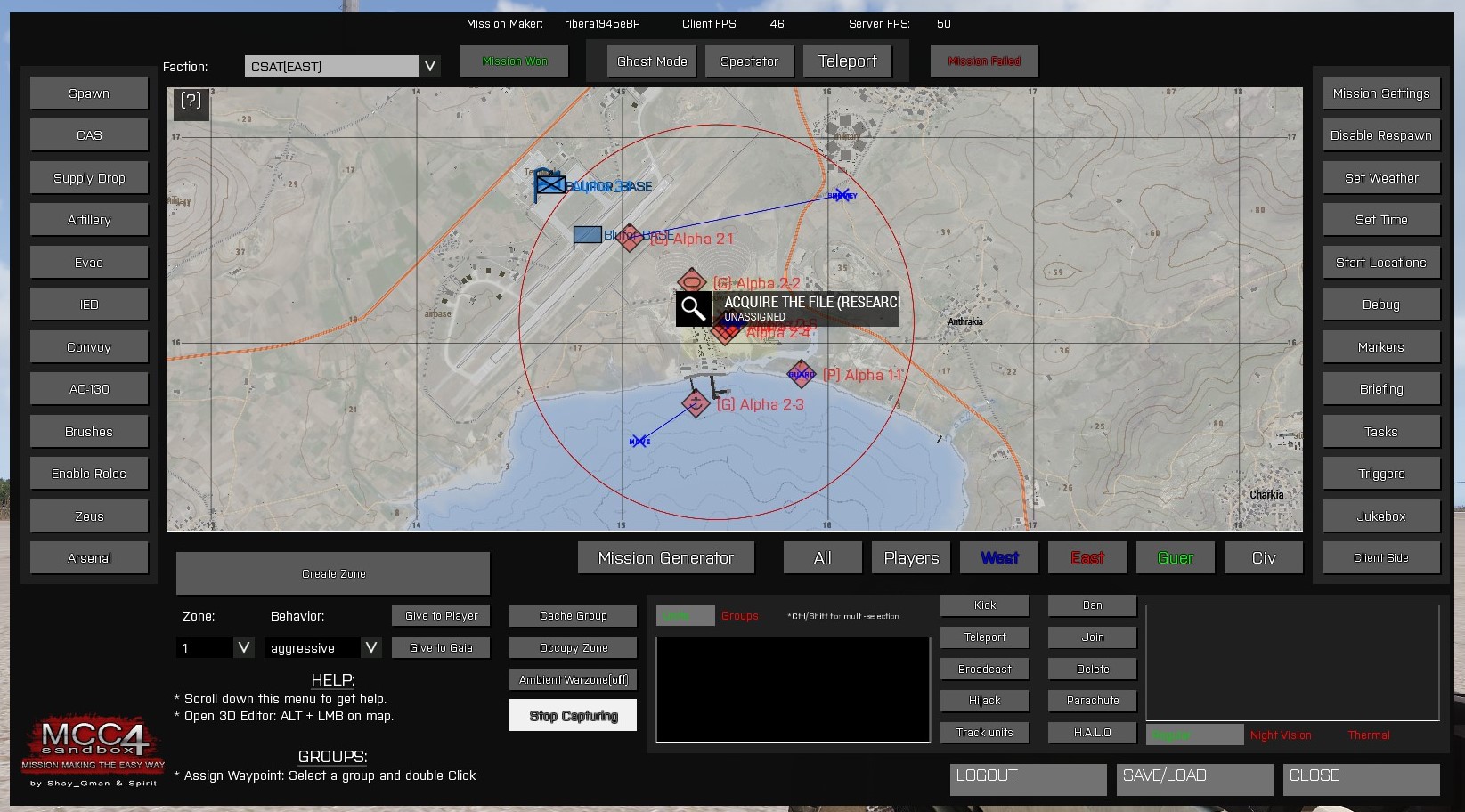
Task: Filter map markers to Civ
Action: [1264, 558]
